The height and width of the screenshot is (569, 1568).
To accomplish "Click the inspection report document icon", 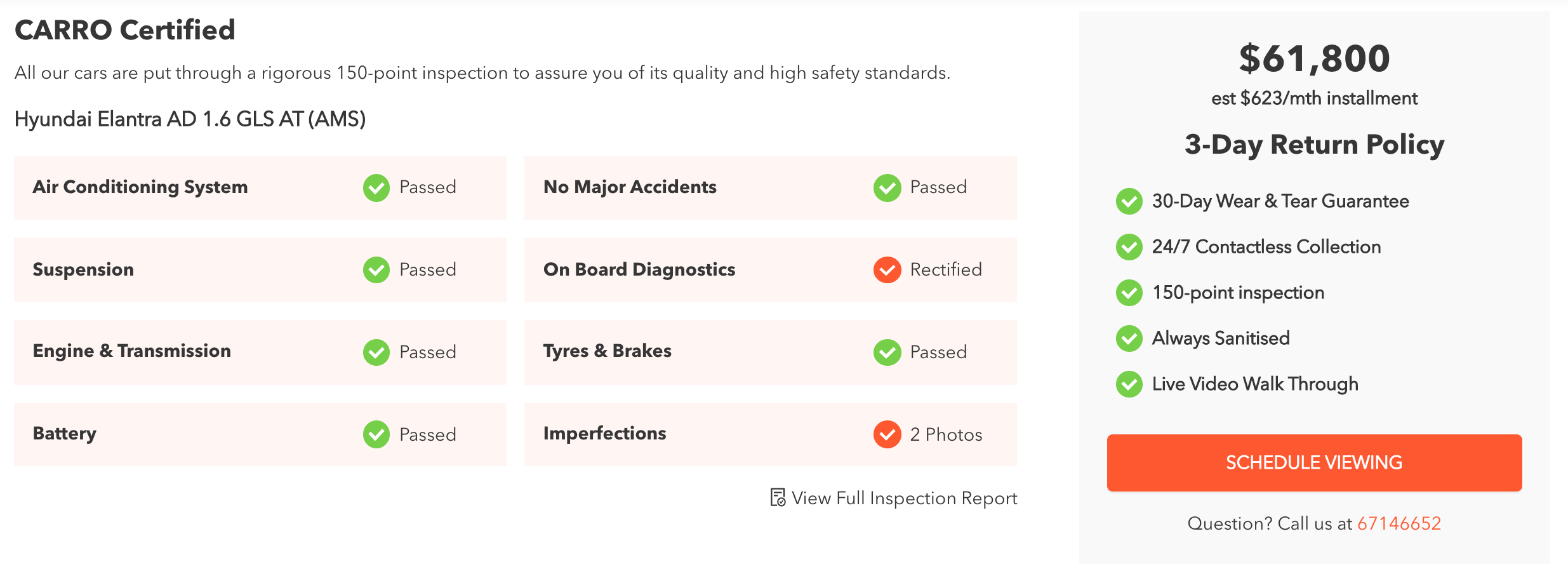I will (x=778, y=497).
